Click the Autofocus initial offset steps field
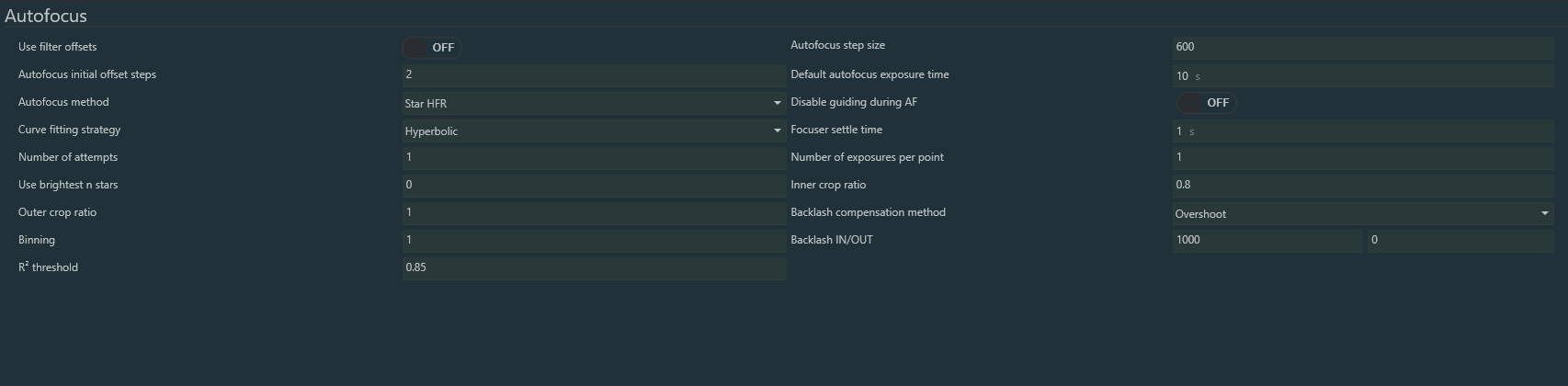 (593, 74)
